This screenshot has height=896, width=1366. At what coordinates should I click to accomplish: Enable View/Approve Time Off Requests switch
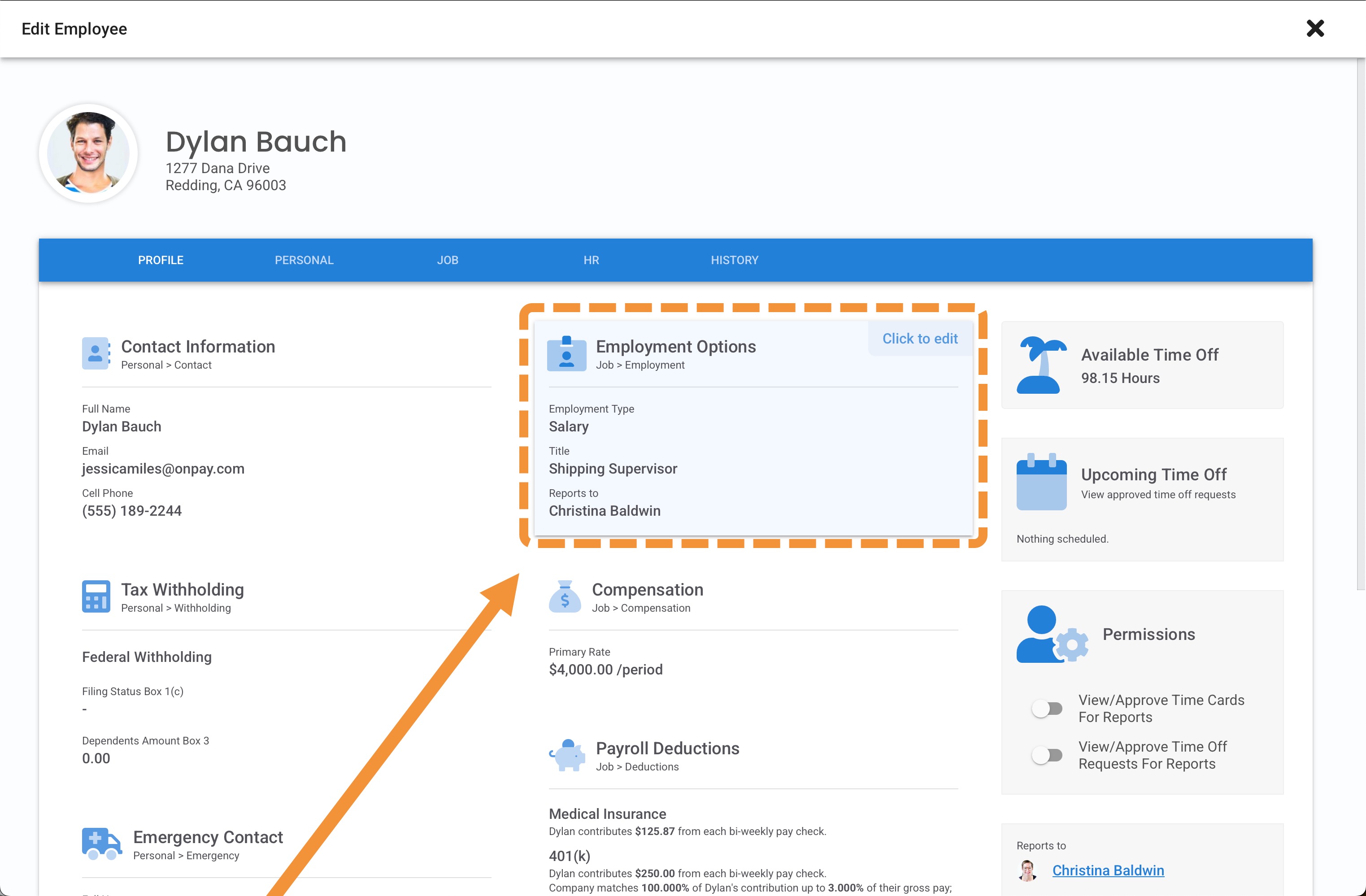tap(1046, 755)
